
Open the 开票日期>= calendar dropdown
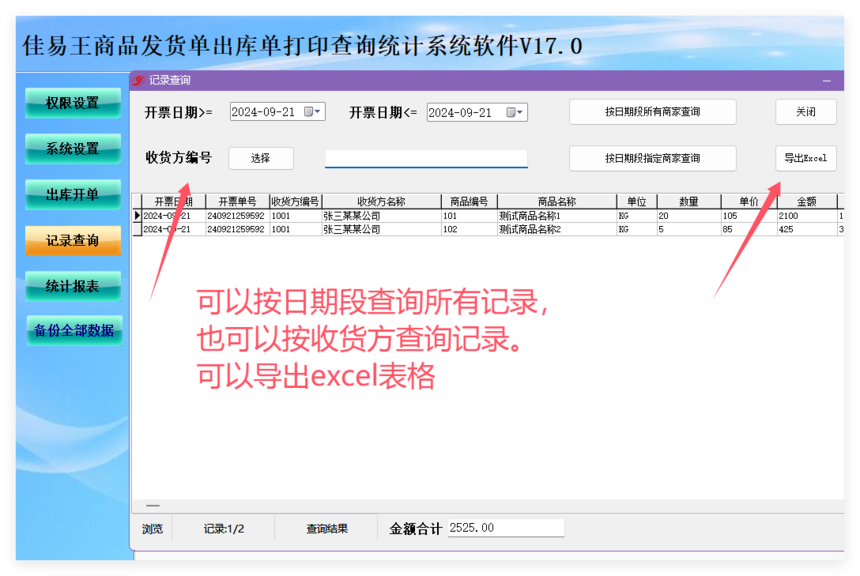312,112
